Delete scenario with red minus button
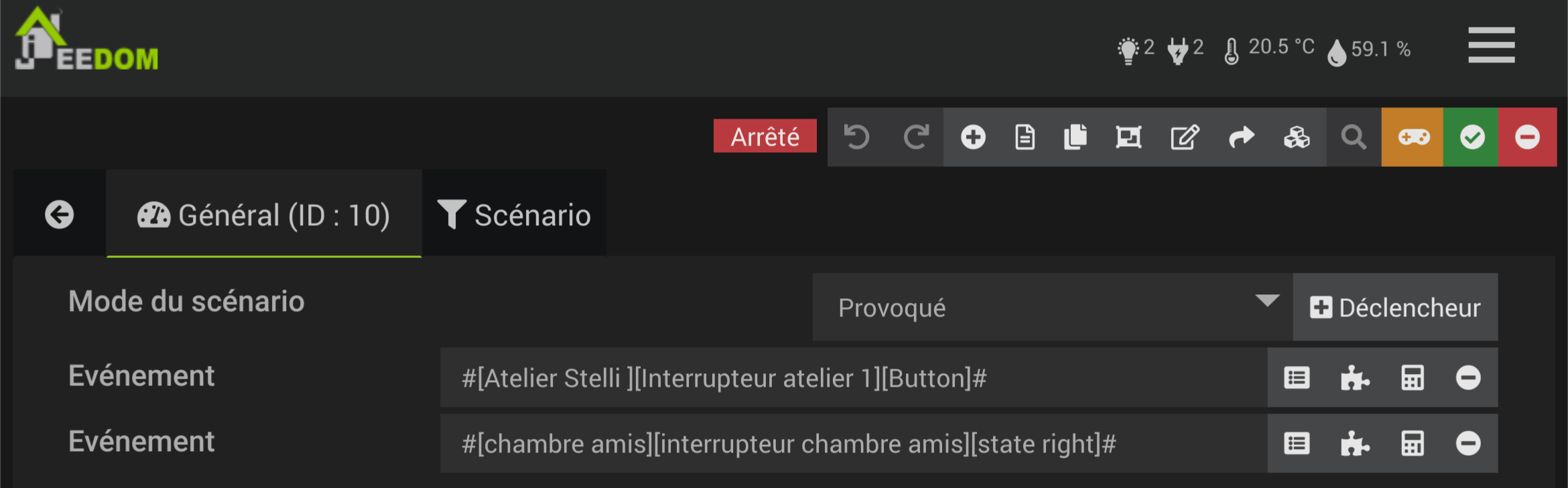 click(x=1527, y=137)
